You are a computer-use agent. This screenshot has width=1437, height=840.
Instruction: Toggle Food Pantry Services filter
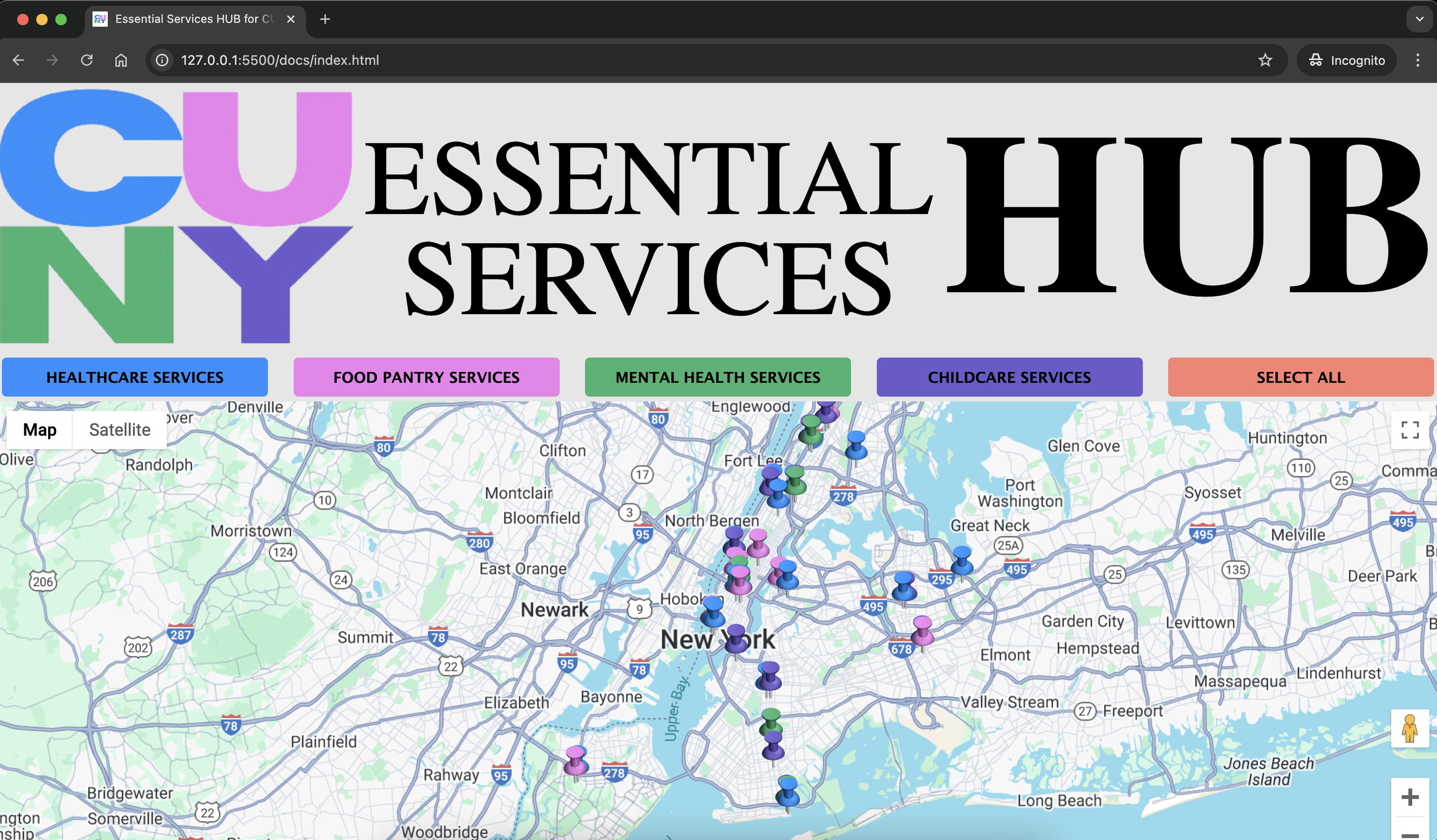[x=426, y=377]
